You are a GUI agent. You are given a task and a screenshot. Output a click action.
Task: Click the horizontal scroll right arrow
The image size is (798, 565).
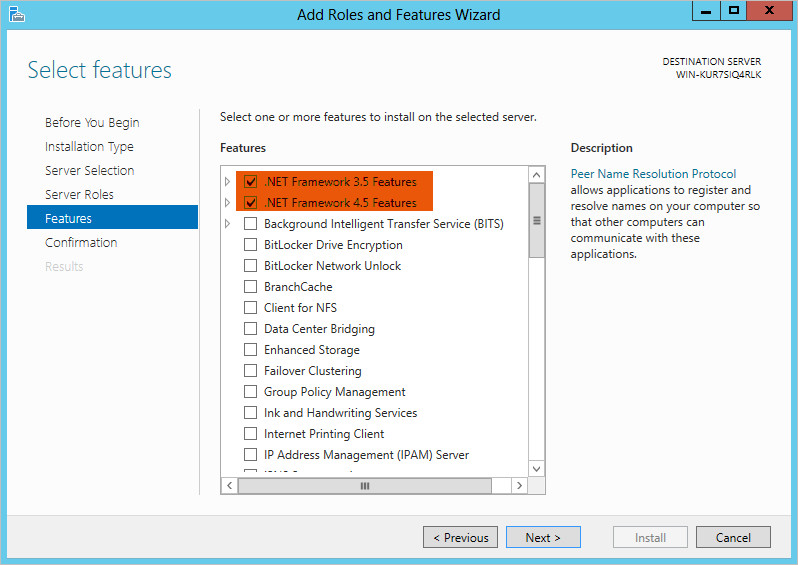[519, 485]
